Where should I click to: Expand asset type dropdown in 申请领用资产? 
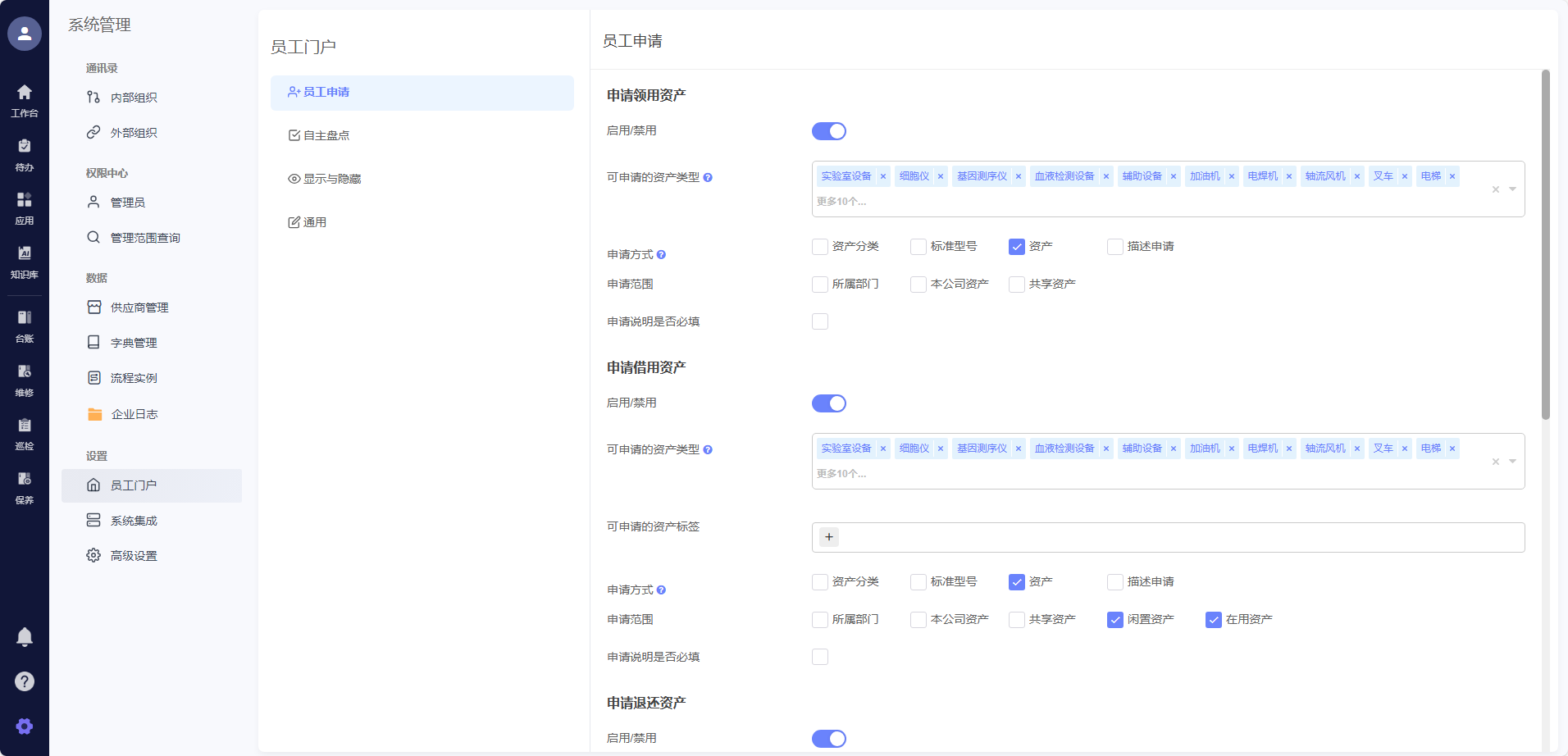pos(1512,189)
